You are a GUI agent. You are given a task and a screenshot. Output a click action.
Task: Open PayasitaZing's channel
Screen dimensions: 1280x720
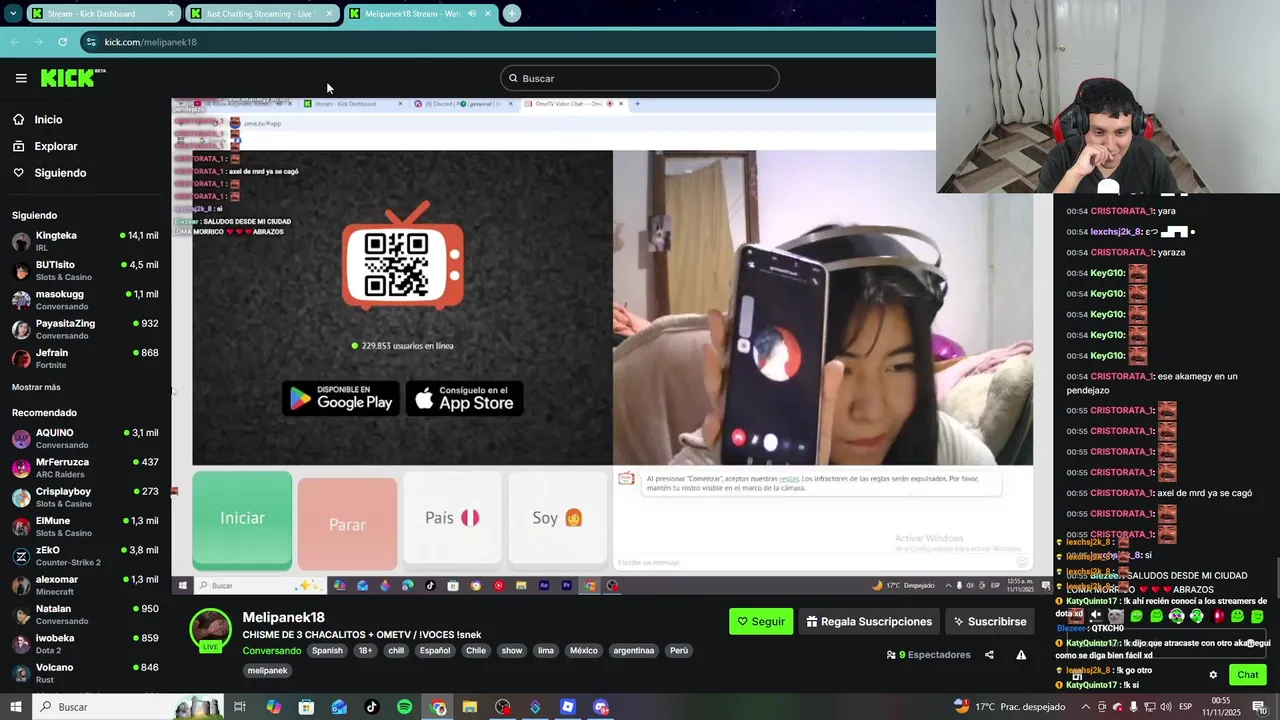tap(85, 329)
